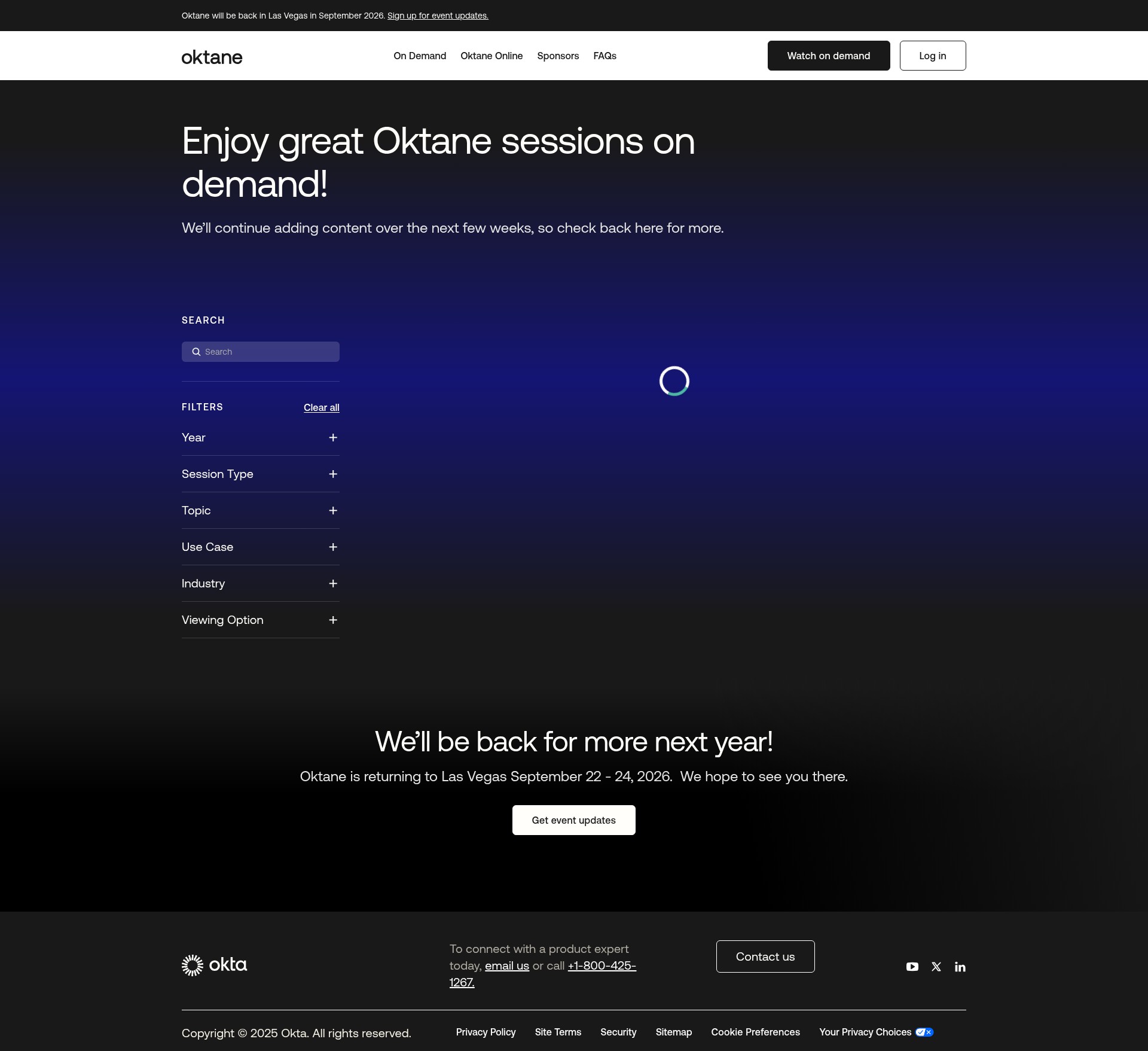Open the Oktane Online nav item
1148x1051 pixels.
[x=491, y=56]
